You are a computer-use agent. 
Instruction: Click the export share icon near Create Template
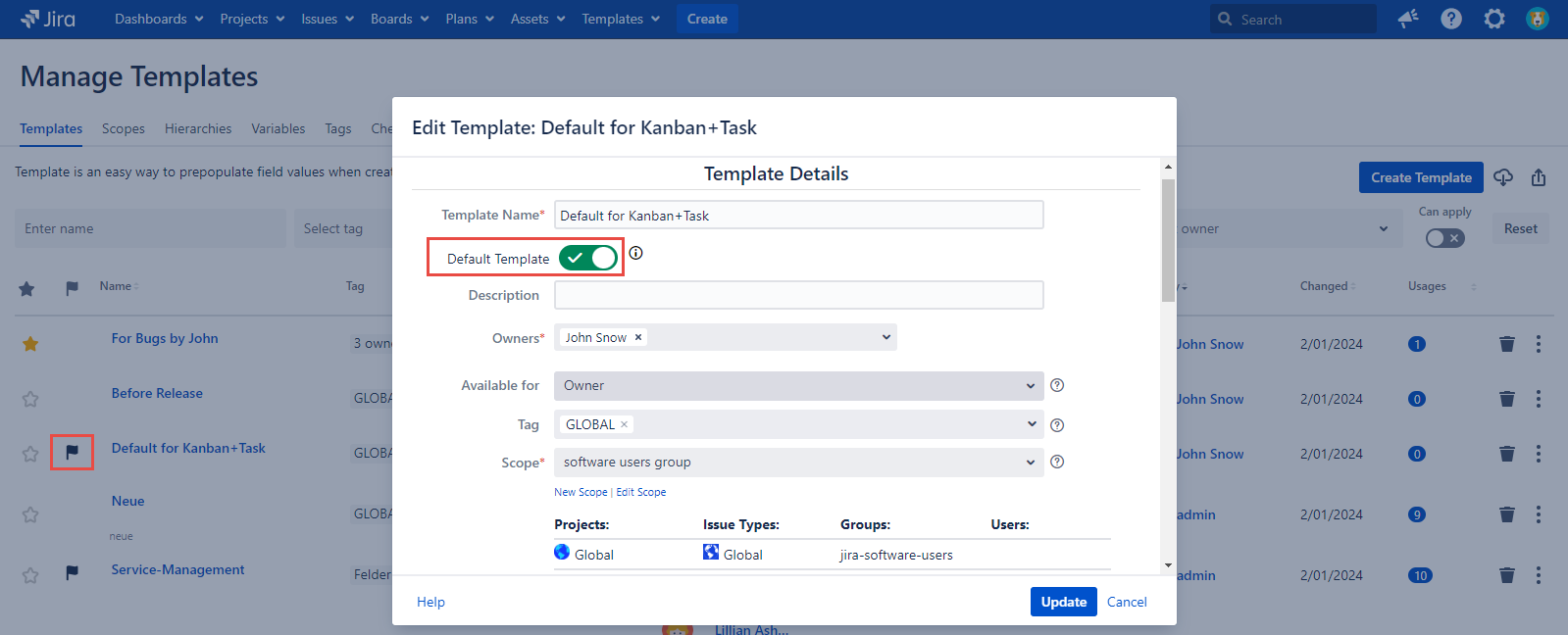(x=1539, y=177)
